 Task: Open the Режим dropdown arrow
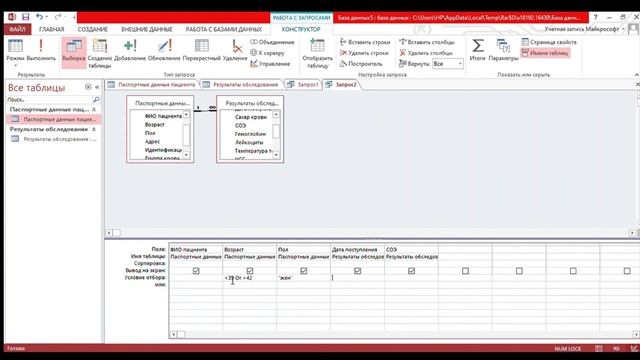click(x=15, y=65)
